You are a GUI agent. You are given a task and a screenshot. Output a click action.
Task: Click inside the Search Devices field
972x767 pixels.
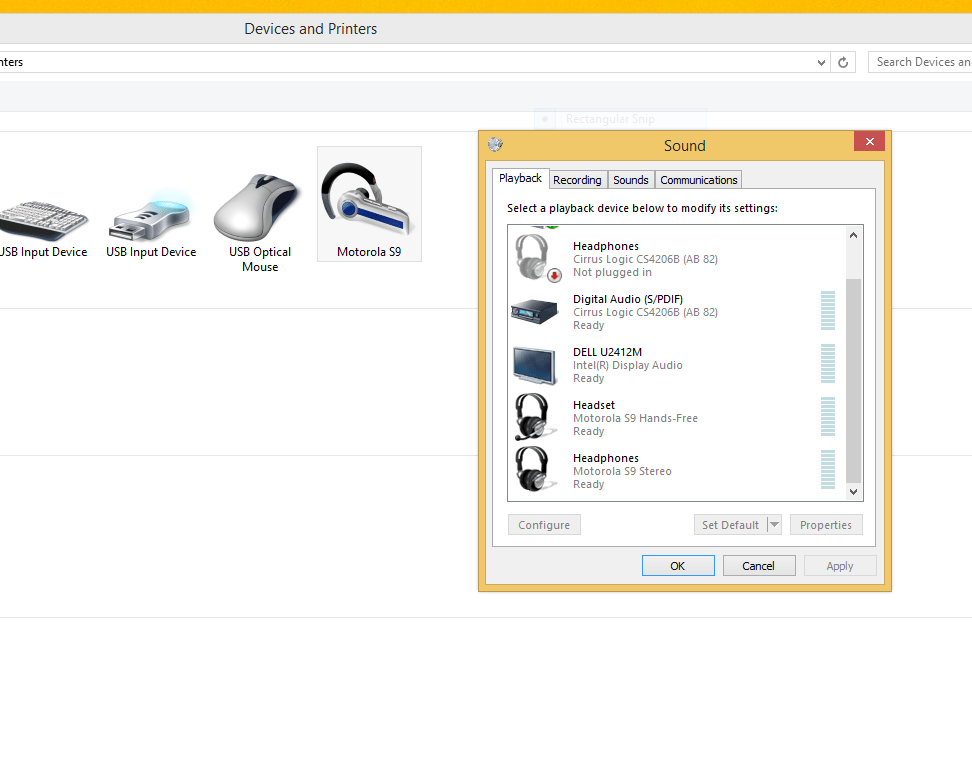(925, 61)
